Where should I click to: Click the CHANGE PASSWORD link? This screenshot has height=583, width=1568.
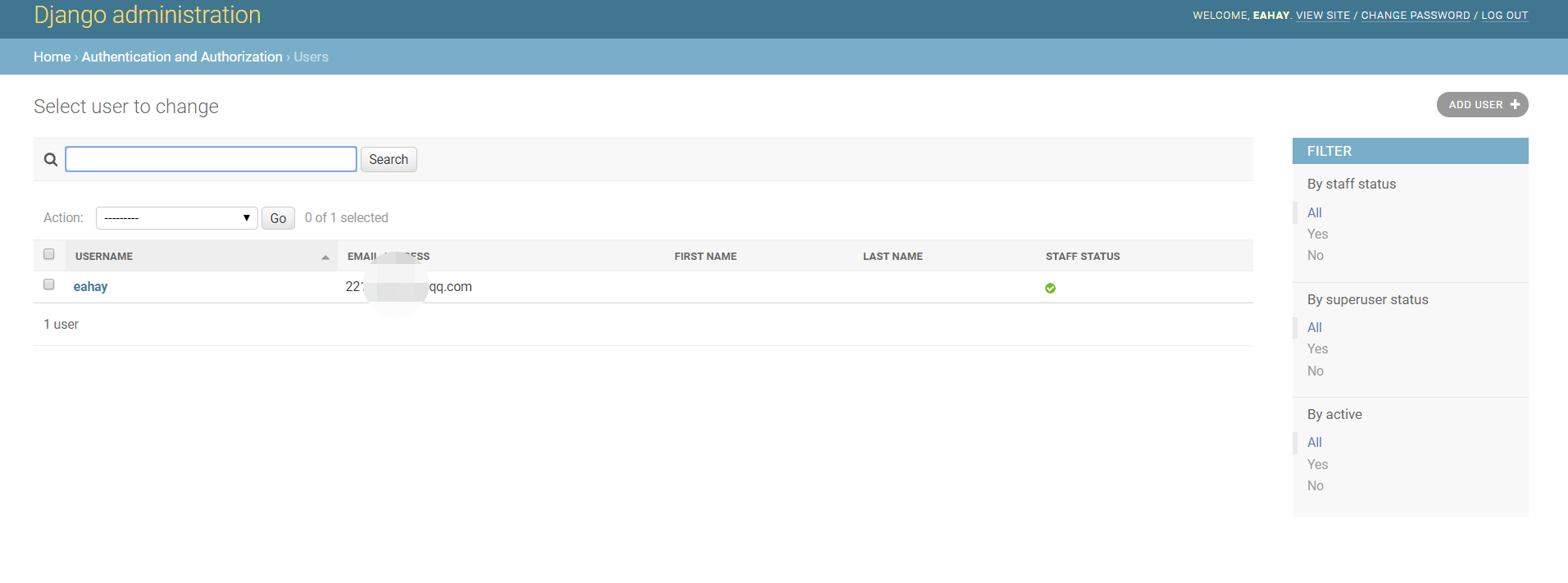(1416, 16)
